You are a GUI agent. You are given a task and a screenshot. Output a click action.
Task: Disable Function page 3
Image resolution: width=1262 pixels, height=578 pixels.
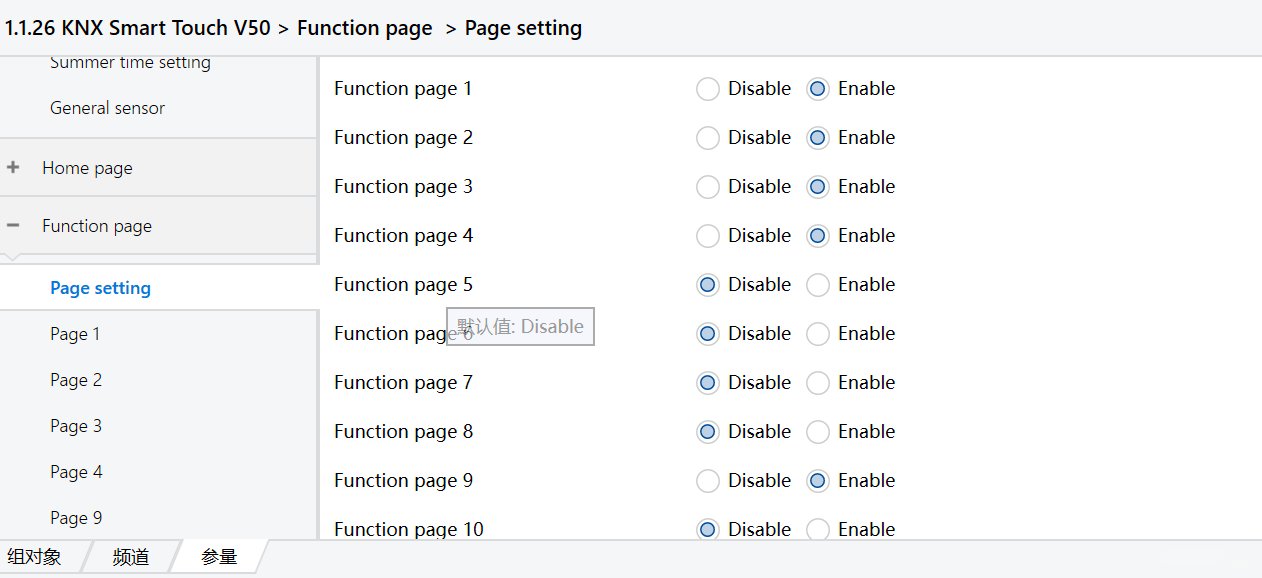(708, 187)
